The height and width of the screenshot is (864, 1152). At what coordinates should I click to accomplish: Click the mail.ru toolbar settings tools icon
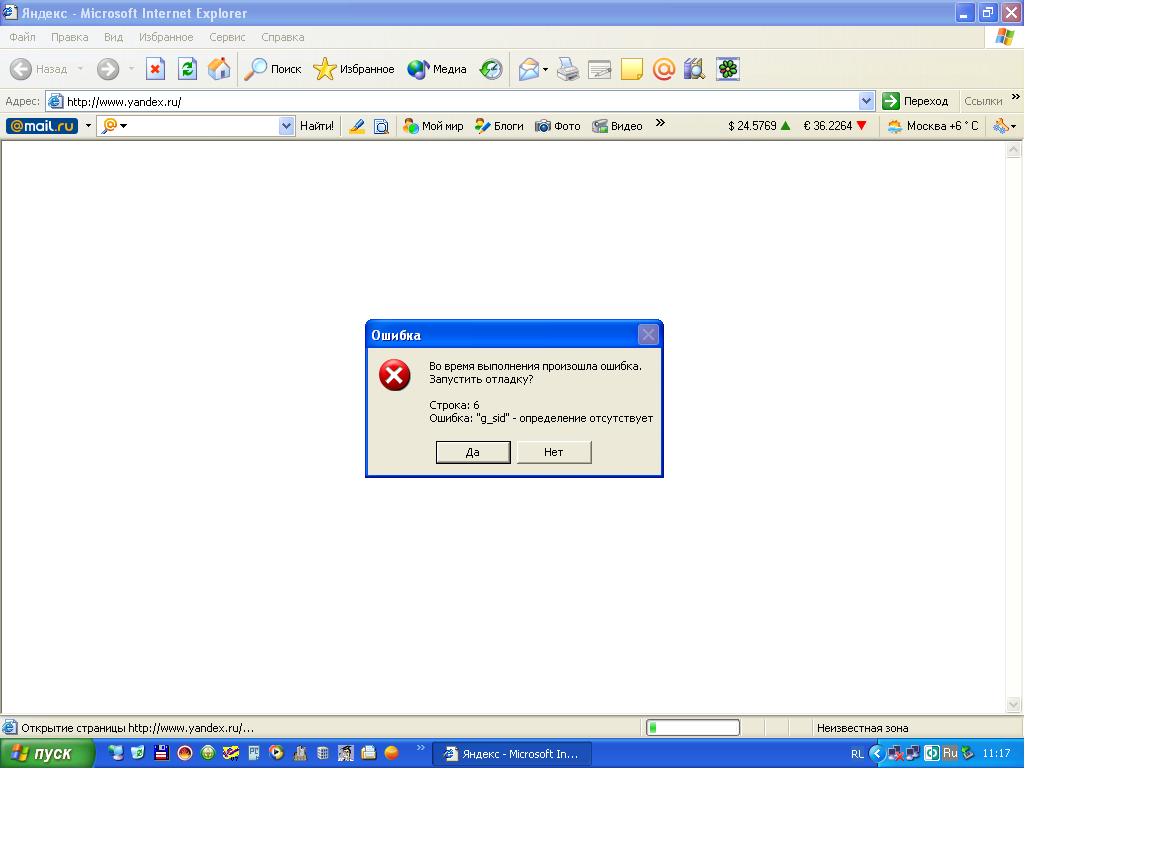(x=1001, y=126)
